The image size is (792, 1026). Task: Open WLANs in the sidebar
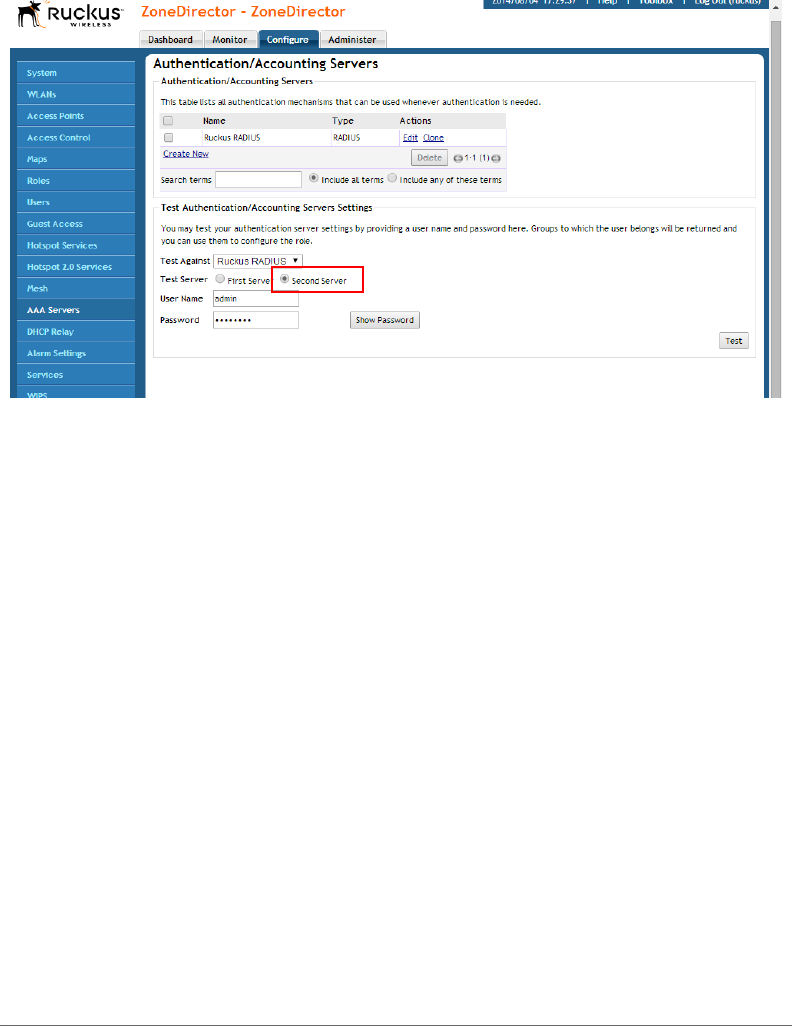[76, 94]
